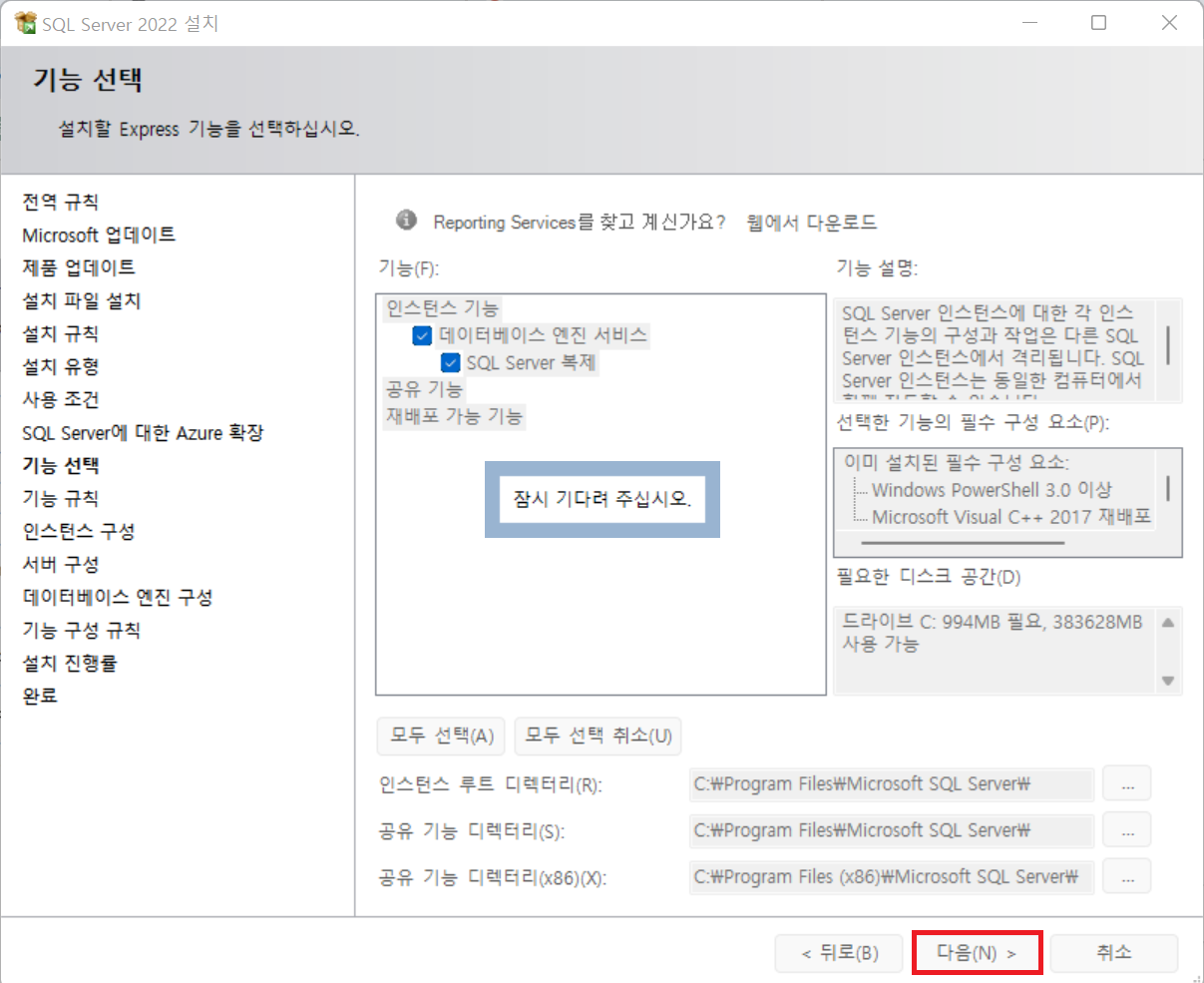
Task: Minimize the SQL Server 2022 설치 window
Action: pyautogui.click(x=1030, y=22)
